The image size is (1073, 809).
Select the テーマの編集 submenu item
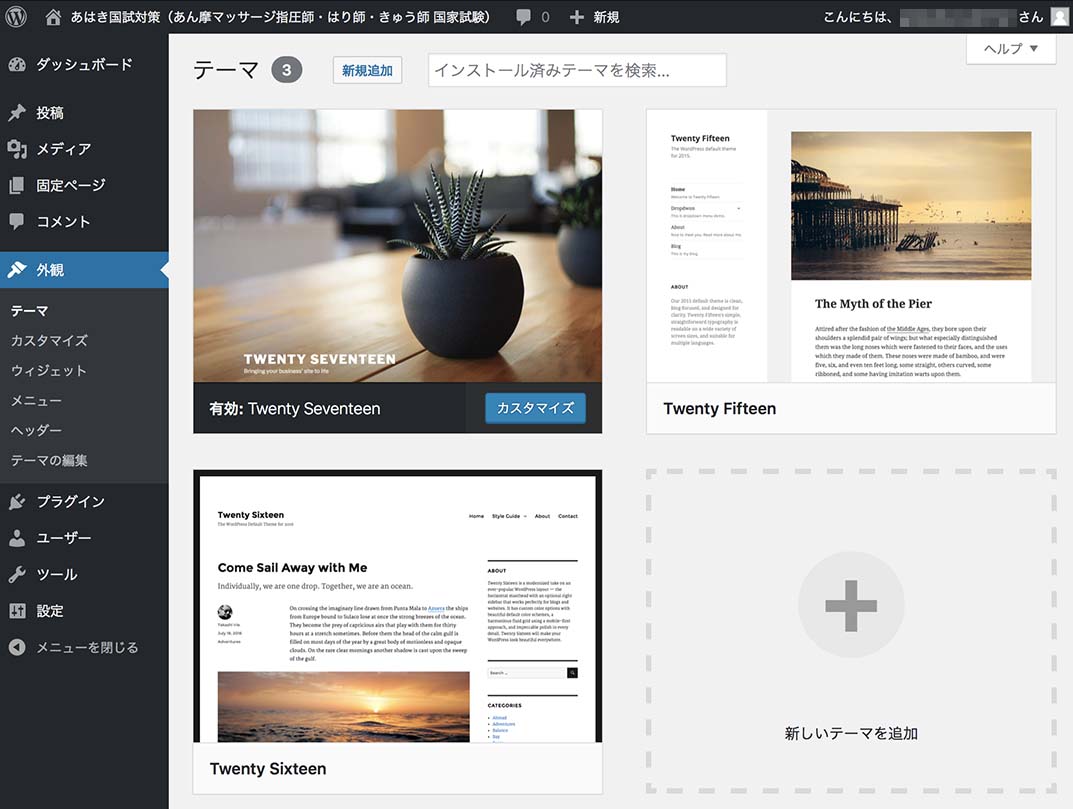[x=49, y=460]
